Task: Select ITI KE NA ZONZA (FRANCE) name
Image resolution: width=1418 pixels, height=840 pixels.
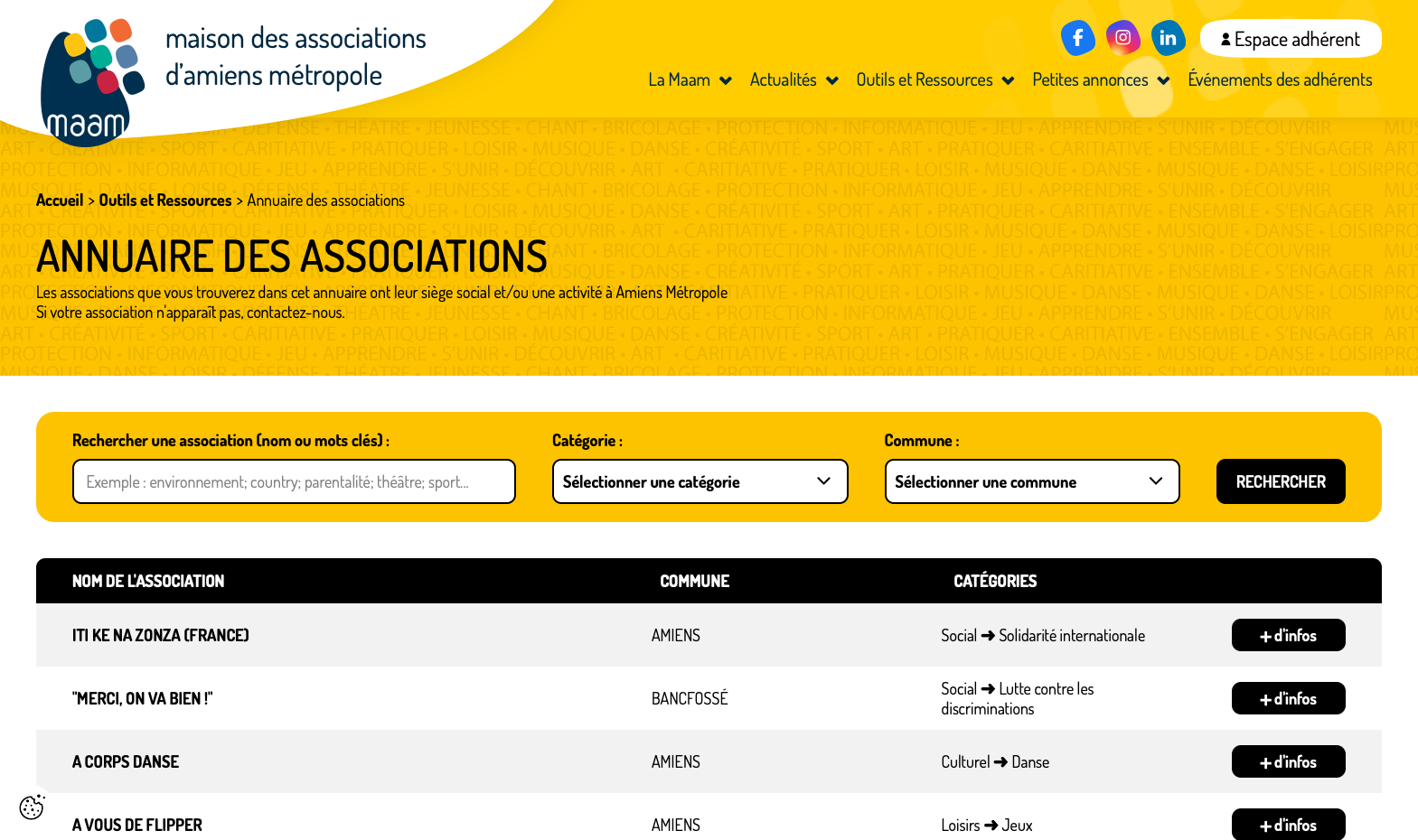Action: (x=161, y=636)
